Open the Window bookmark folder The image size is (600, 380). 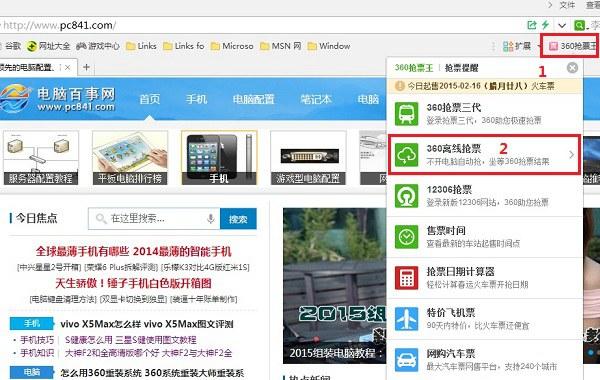(329, 46)
